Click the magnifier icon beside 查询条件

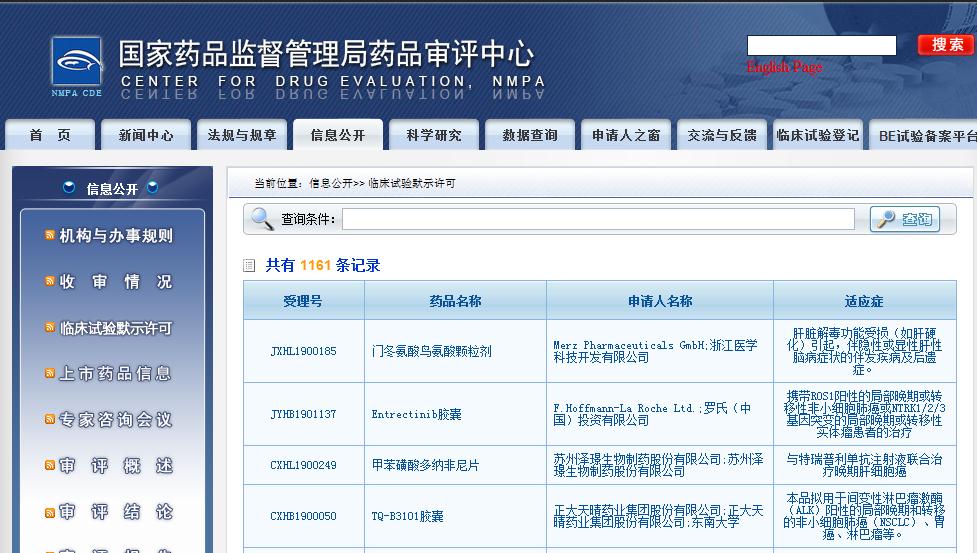262,219
